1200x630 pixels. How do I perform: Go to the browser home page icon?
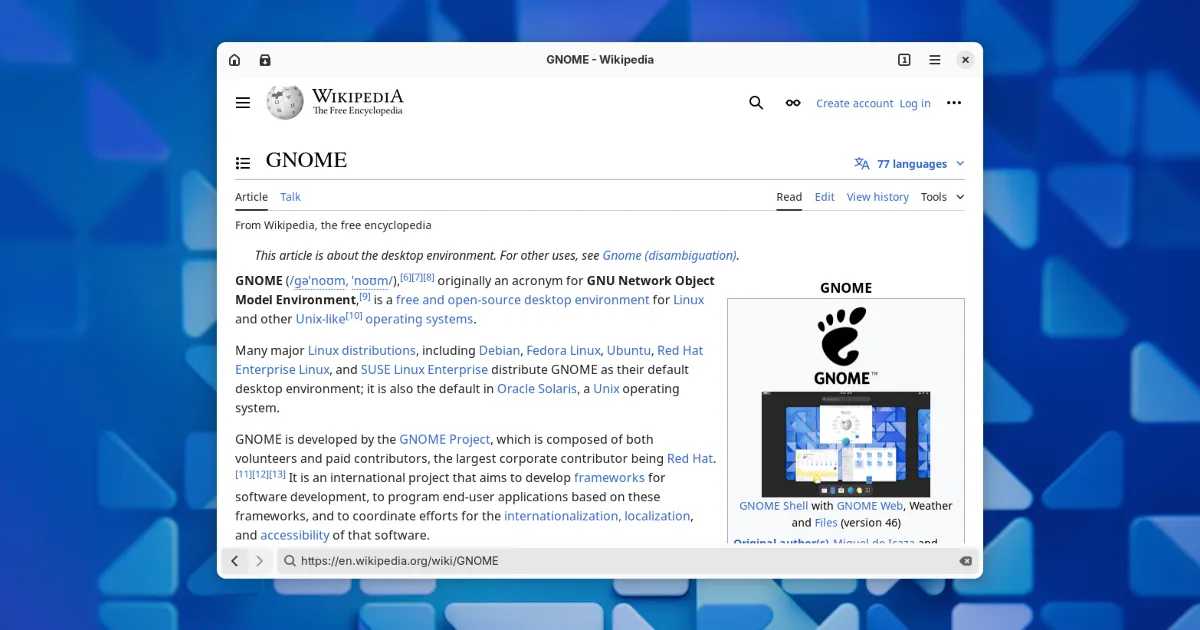pos(234,60)
